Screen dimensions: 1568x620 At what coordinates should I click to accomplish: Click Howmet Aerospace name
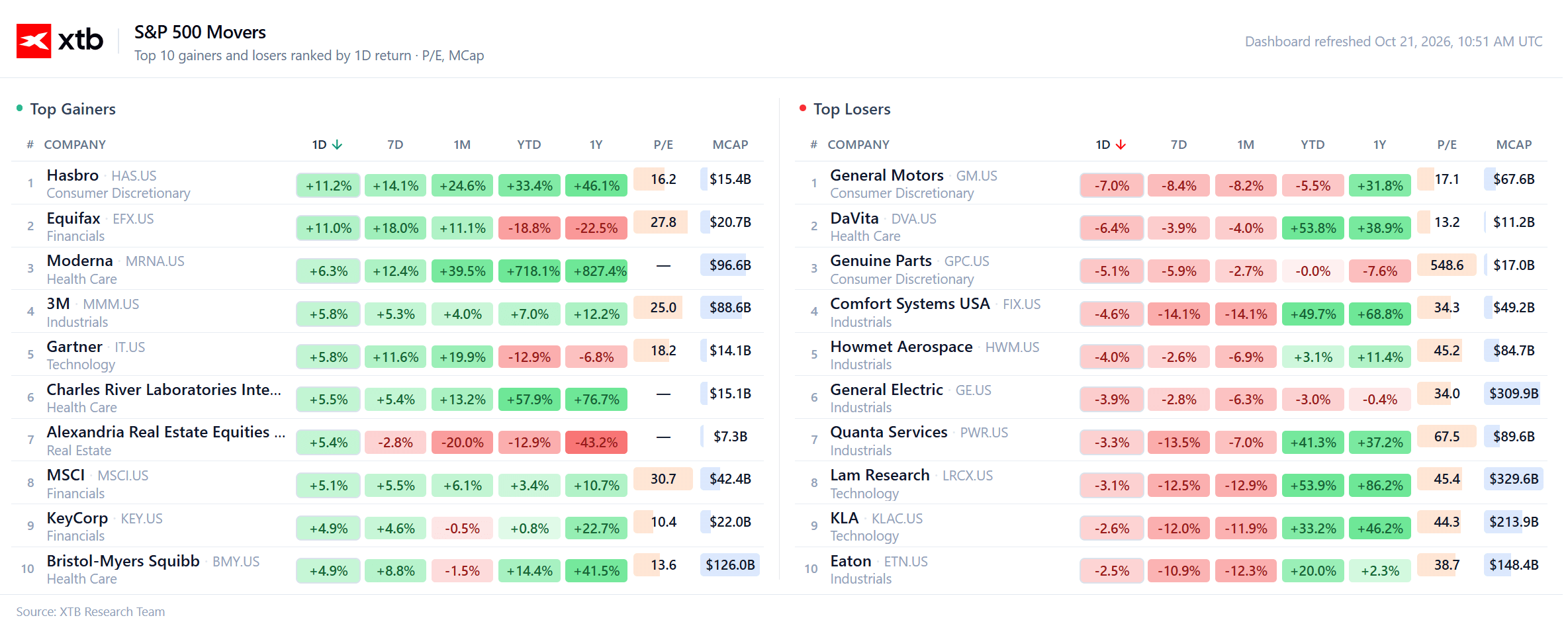(x=901, y=347)
